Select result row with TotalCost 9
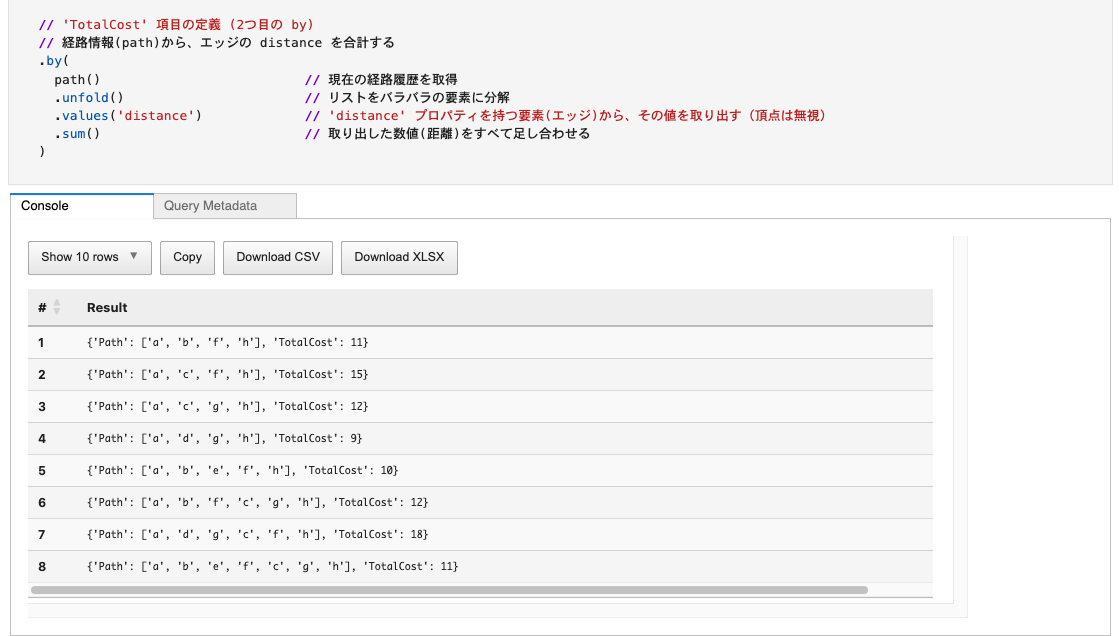This screenshot has width=1119, height=636. click(480, 438)
